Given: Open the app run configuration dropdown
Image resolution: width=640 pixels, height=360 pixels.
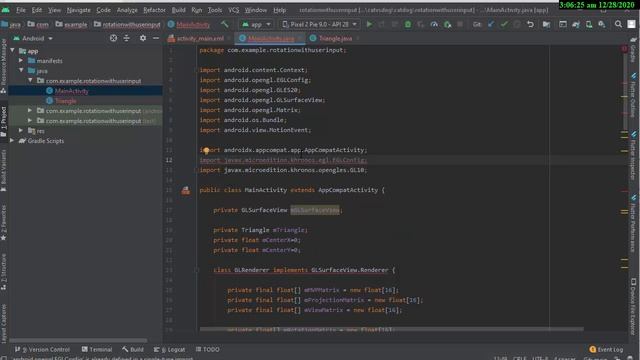Looking at the screenshot, I should coord(256,24).
